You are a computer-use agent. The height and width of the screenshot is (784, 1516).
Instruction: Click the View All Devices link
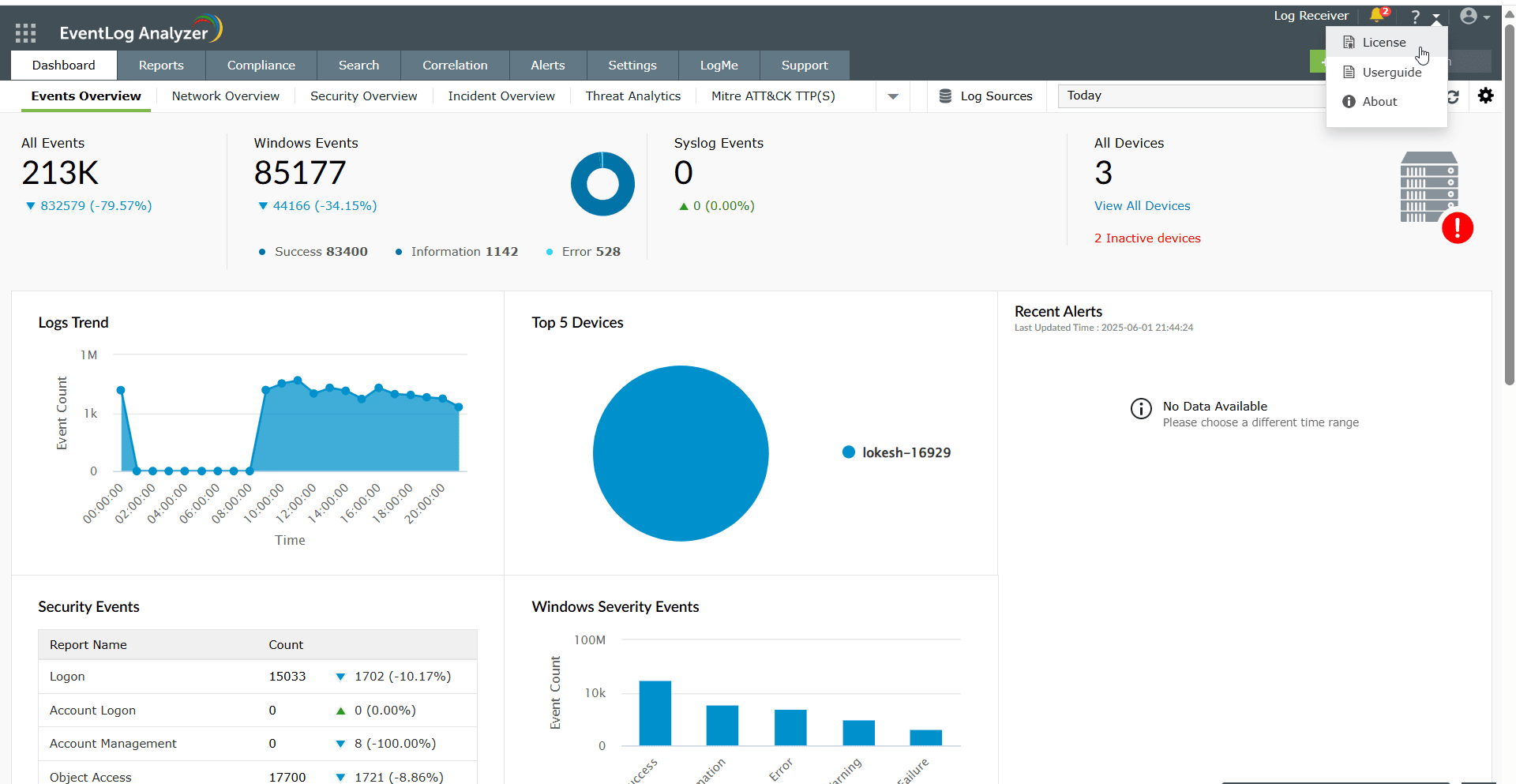click(x=1142, y=206)
